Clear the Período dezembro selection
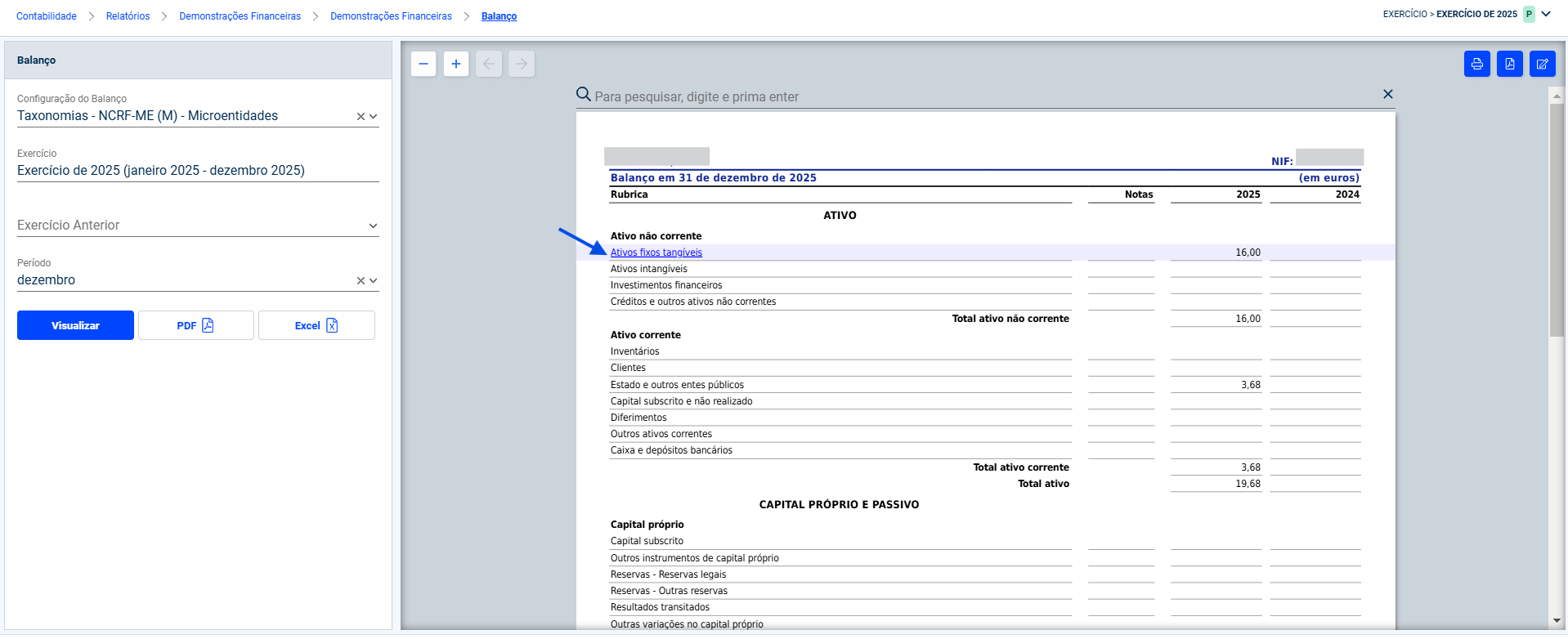Image resolution: width=1568 pixels, height=639 pixels. click(361, 281)
